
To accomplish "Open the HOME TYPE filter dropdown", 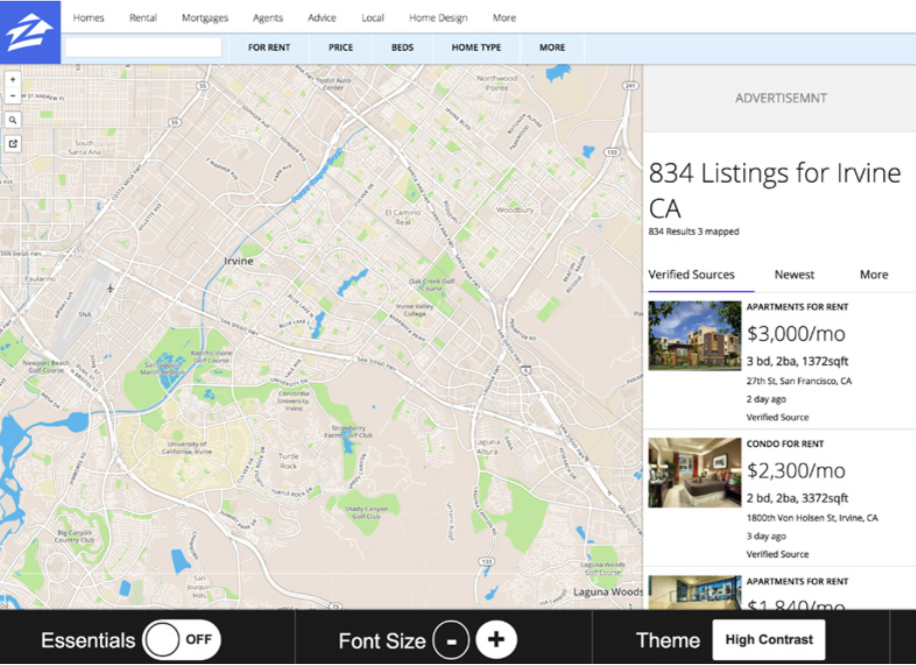I will coord(476,48).
